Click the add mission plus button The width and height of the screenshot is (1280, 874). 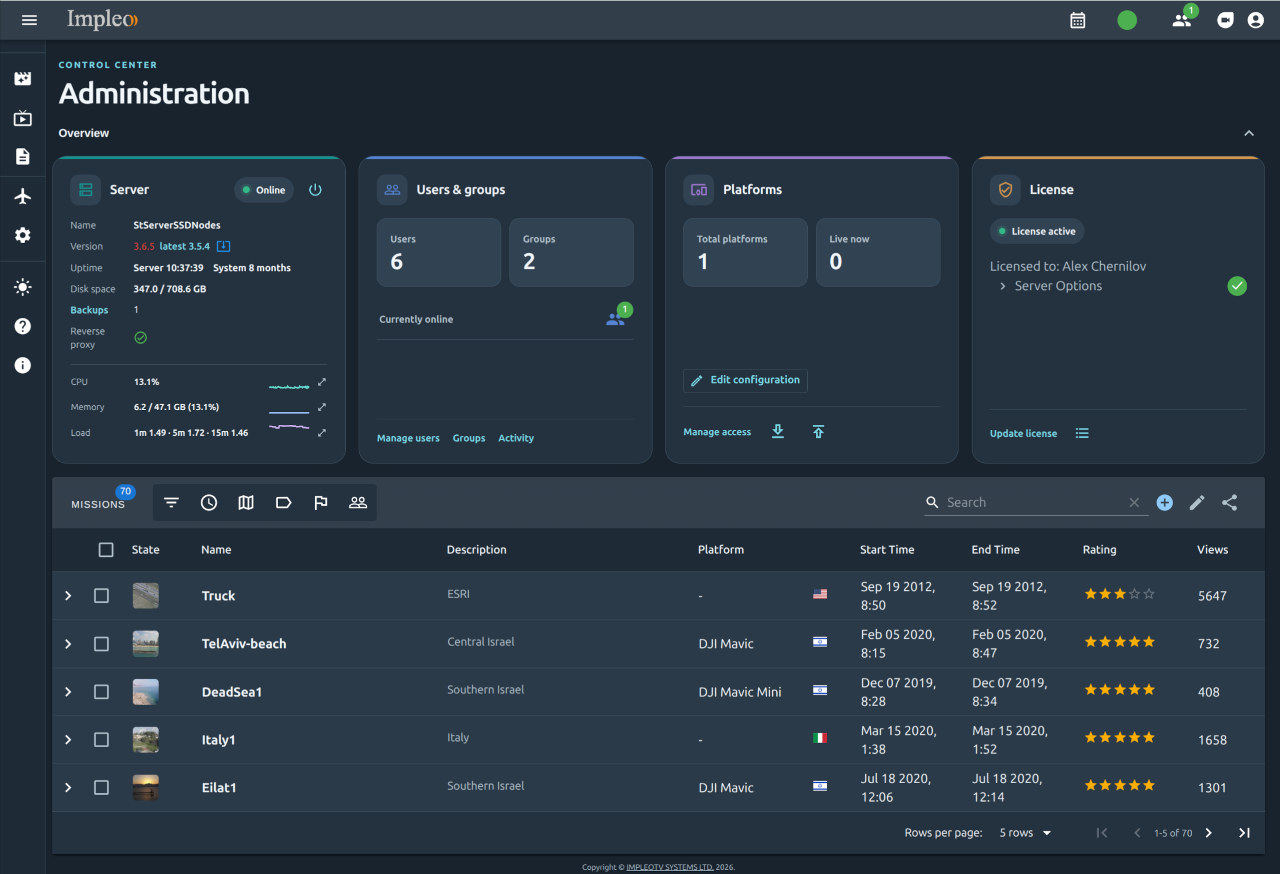1164,503
